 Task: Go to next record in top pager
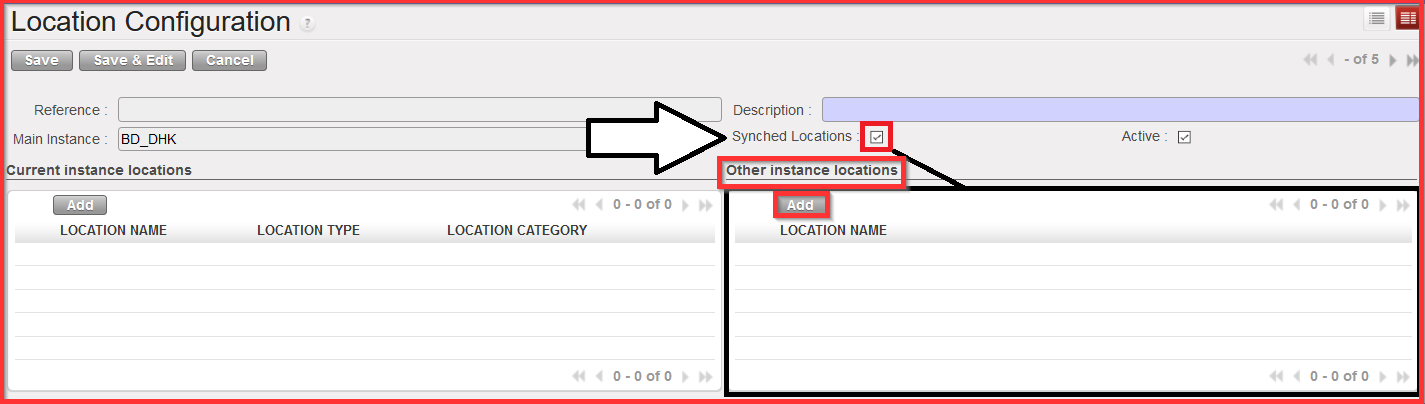(1393, 60)
